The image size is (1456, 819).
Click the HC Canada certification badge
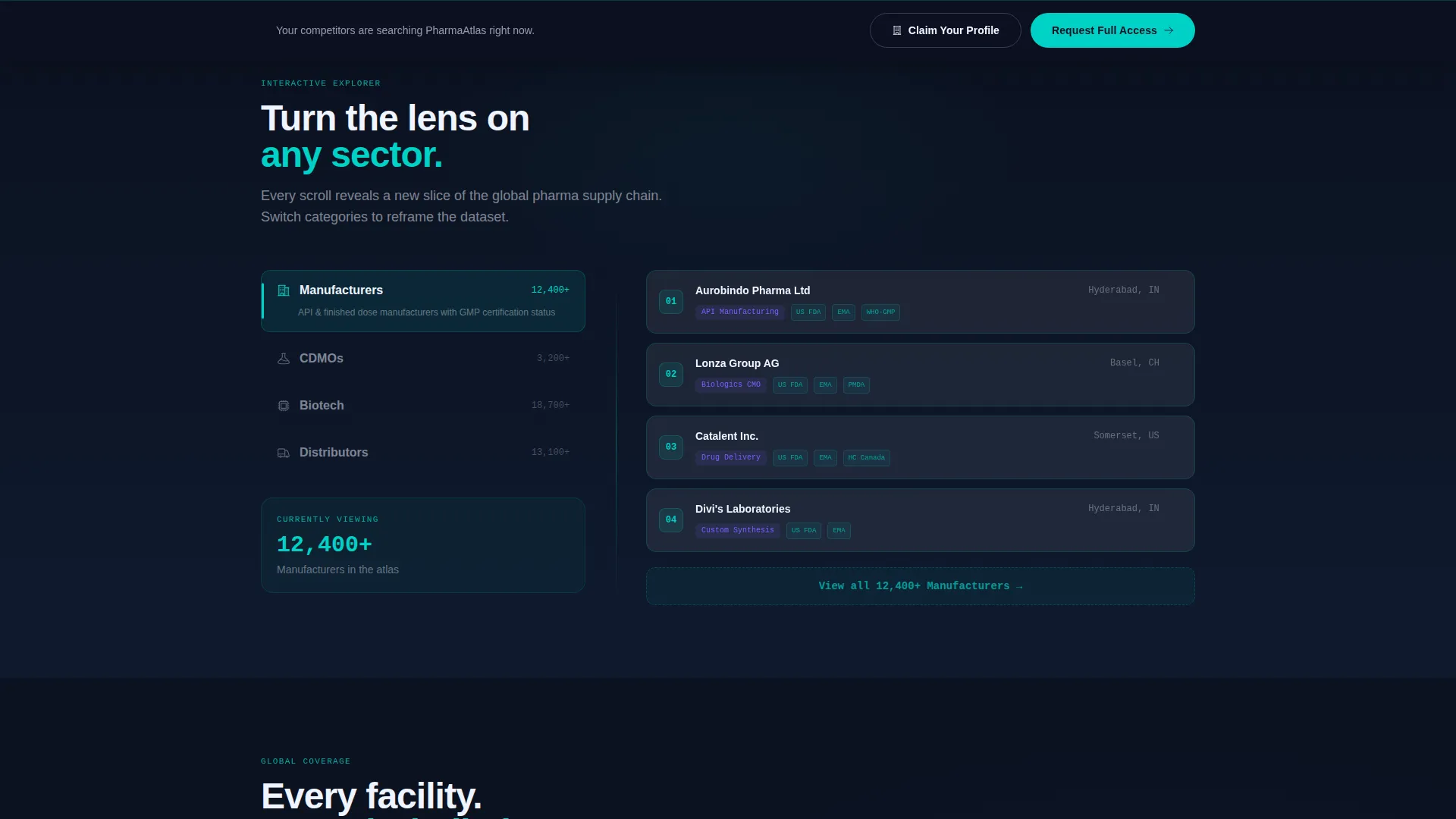tap(866, 458)
